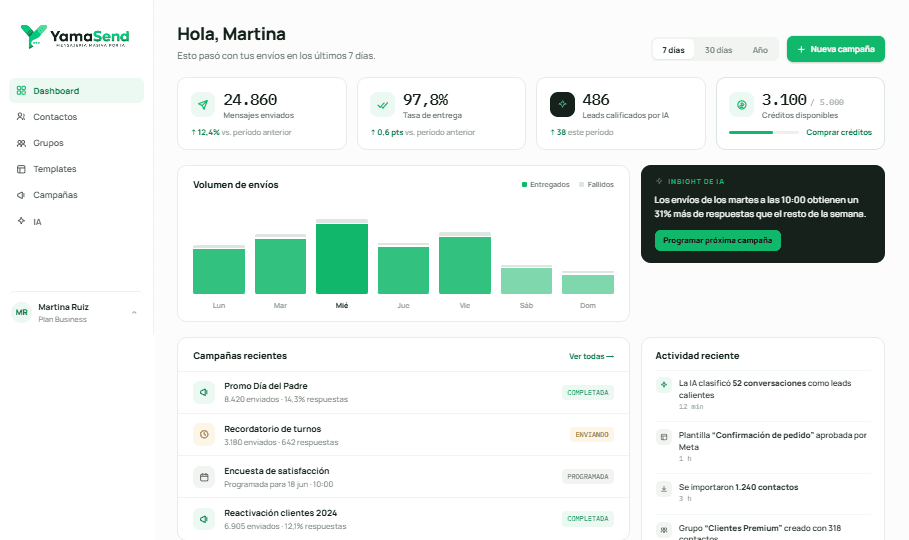909x540 pixels.
Task: Click the 3.100 credits value
Action: pos(784,100)
